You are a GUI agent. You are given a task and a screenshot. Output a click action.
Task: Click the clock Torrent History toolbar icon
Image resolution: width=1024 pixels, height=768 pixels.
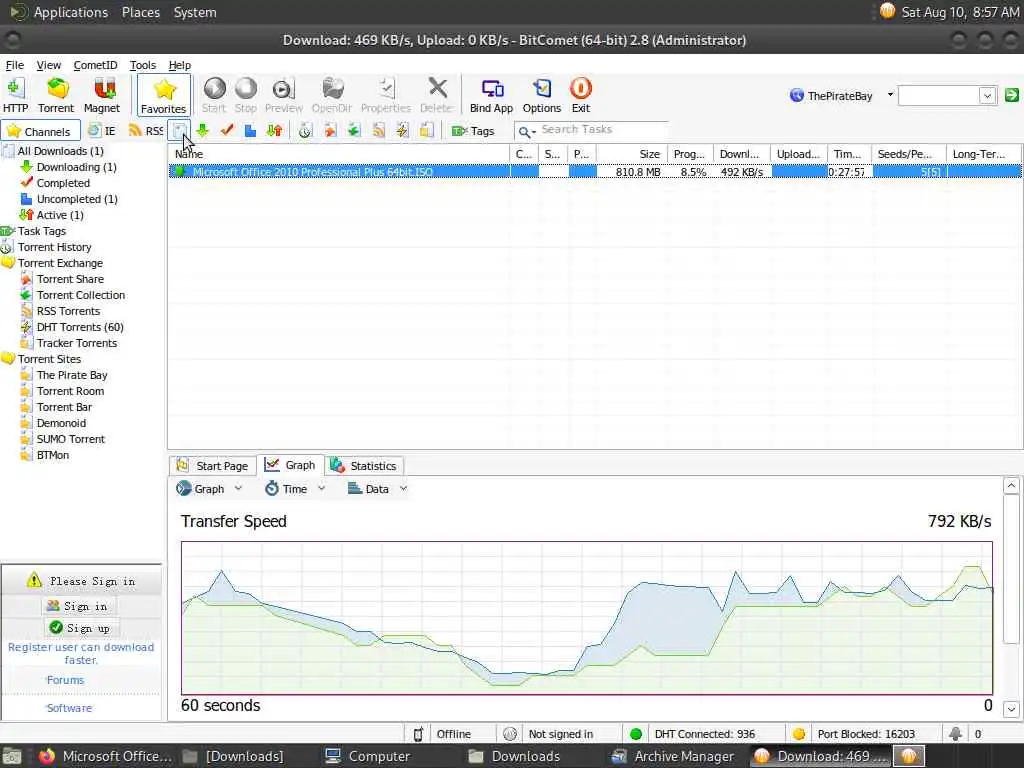pos(306,131)
